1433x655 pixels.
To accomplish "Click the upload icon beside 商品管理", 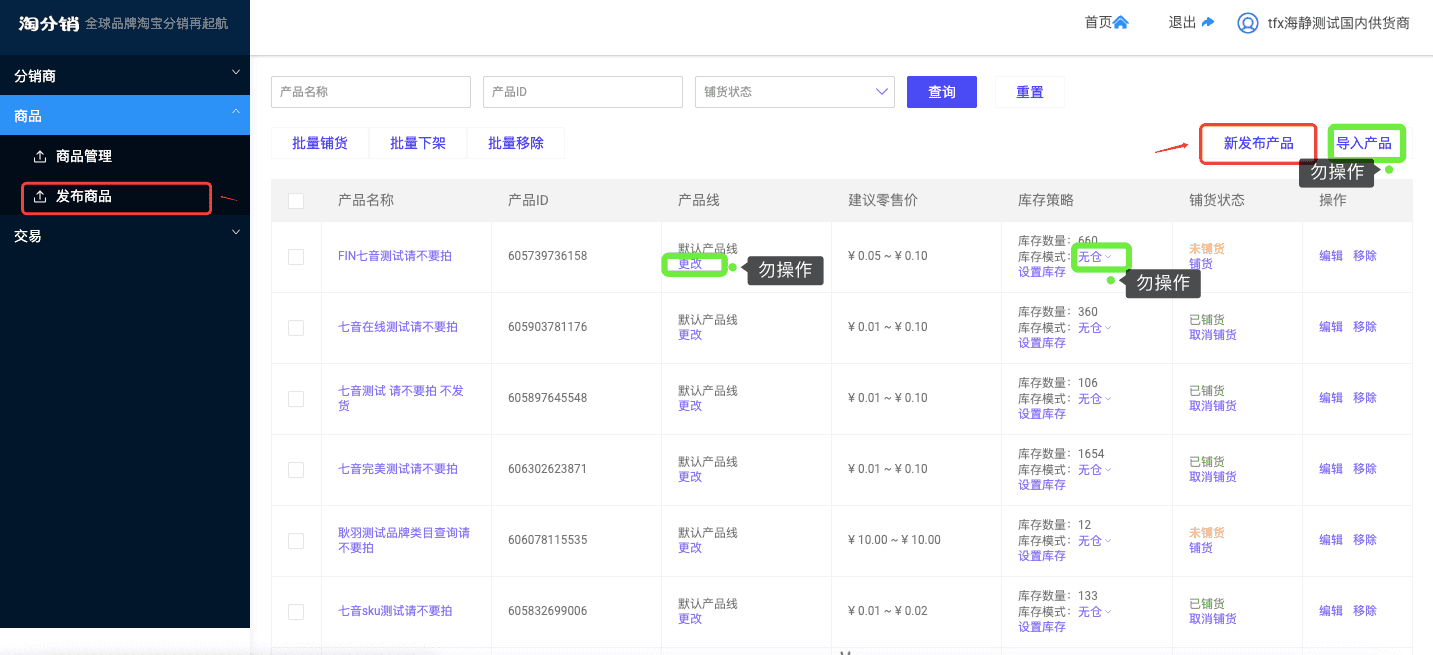I will point(40,157).
